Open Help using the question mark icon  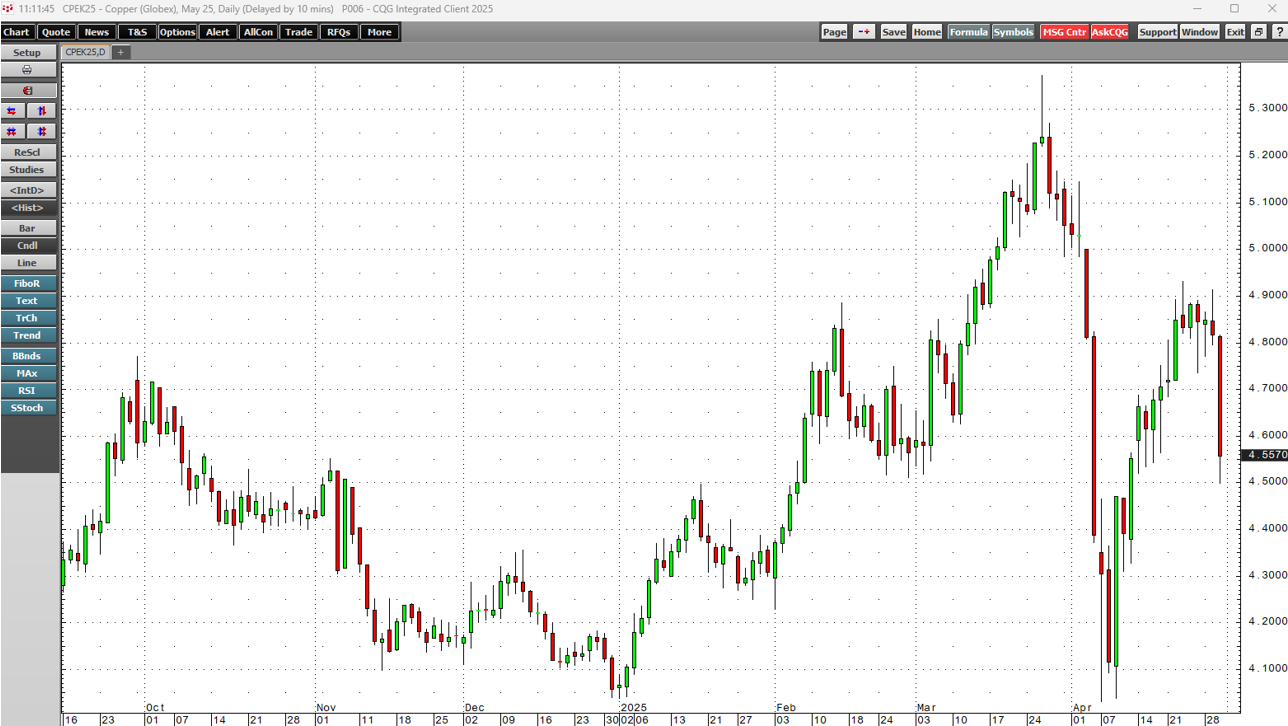(x=1281, y=31)
